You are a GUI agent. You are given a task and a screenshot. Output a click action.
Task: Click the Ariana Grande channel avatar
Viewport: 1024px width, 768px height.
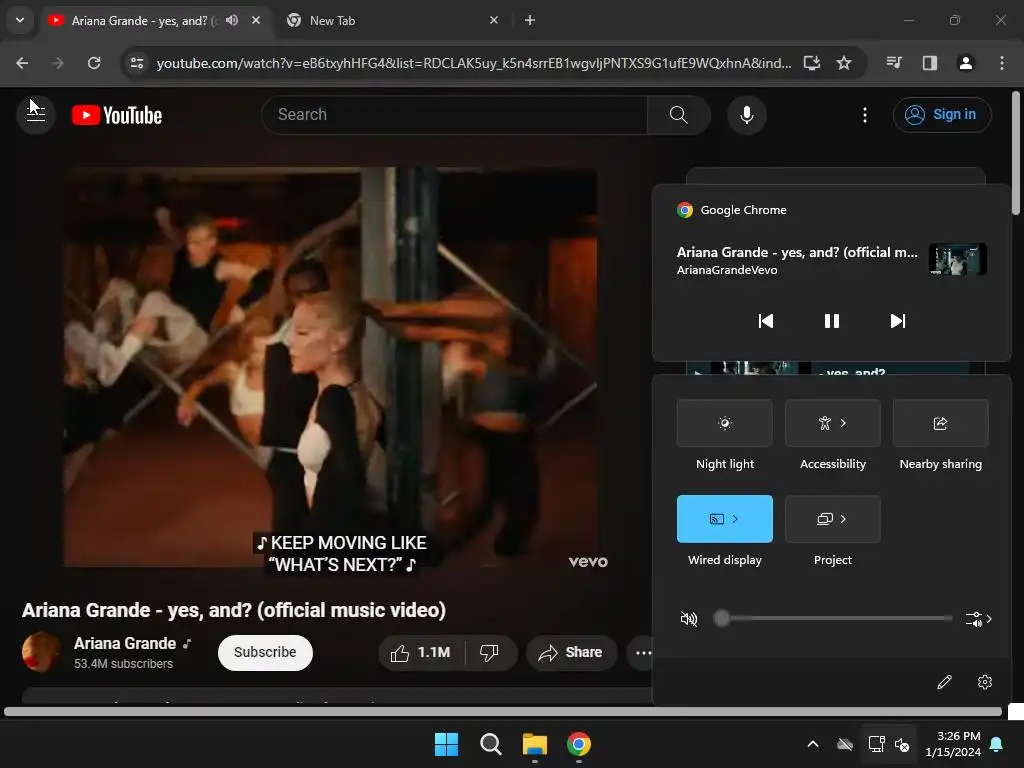point(41,652)
